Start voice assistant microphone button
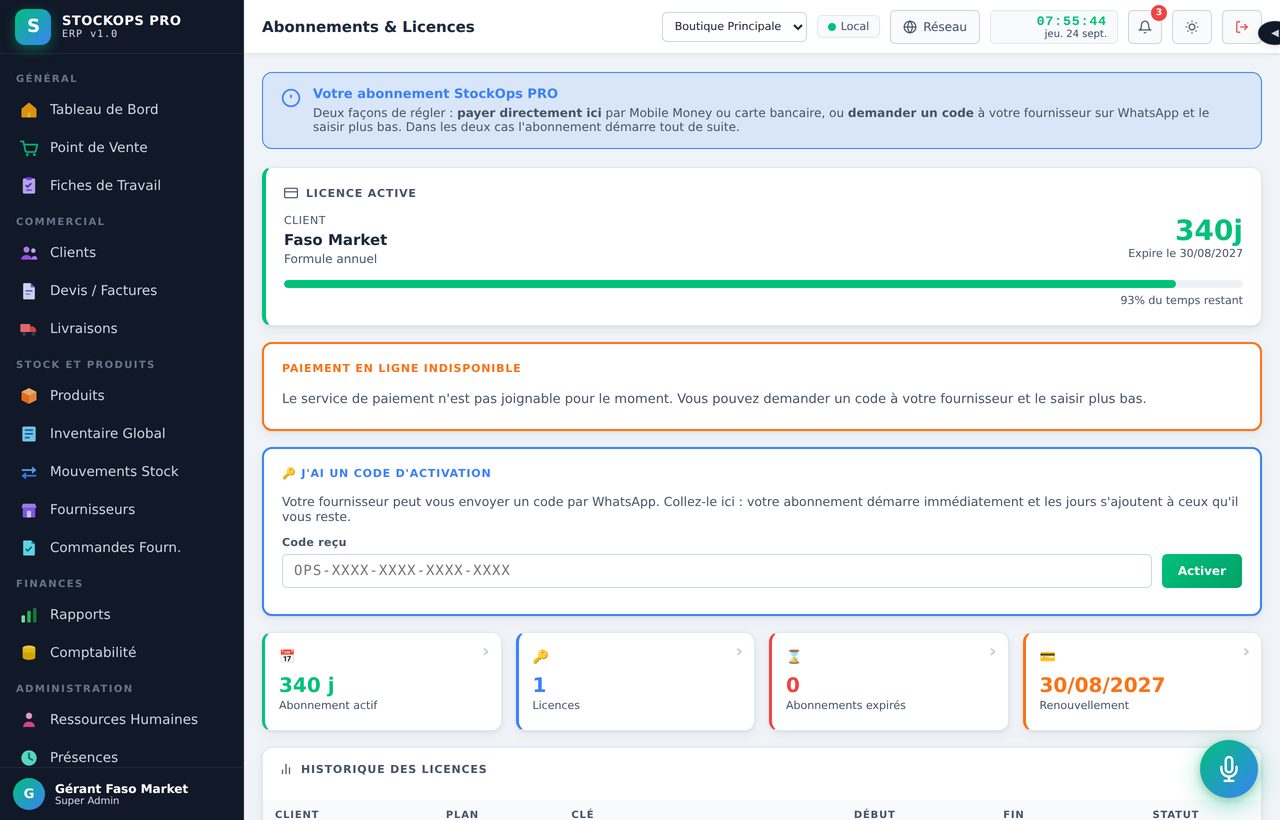Viewport: 1280px width, 820px height. [1229, 769]
